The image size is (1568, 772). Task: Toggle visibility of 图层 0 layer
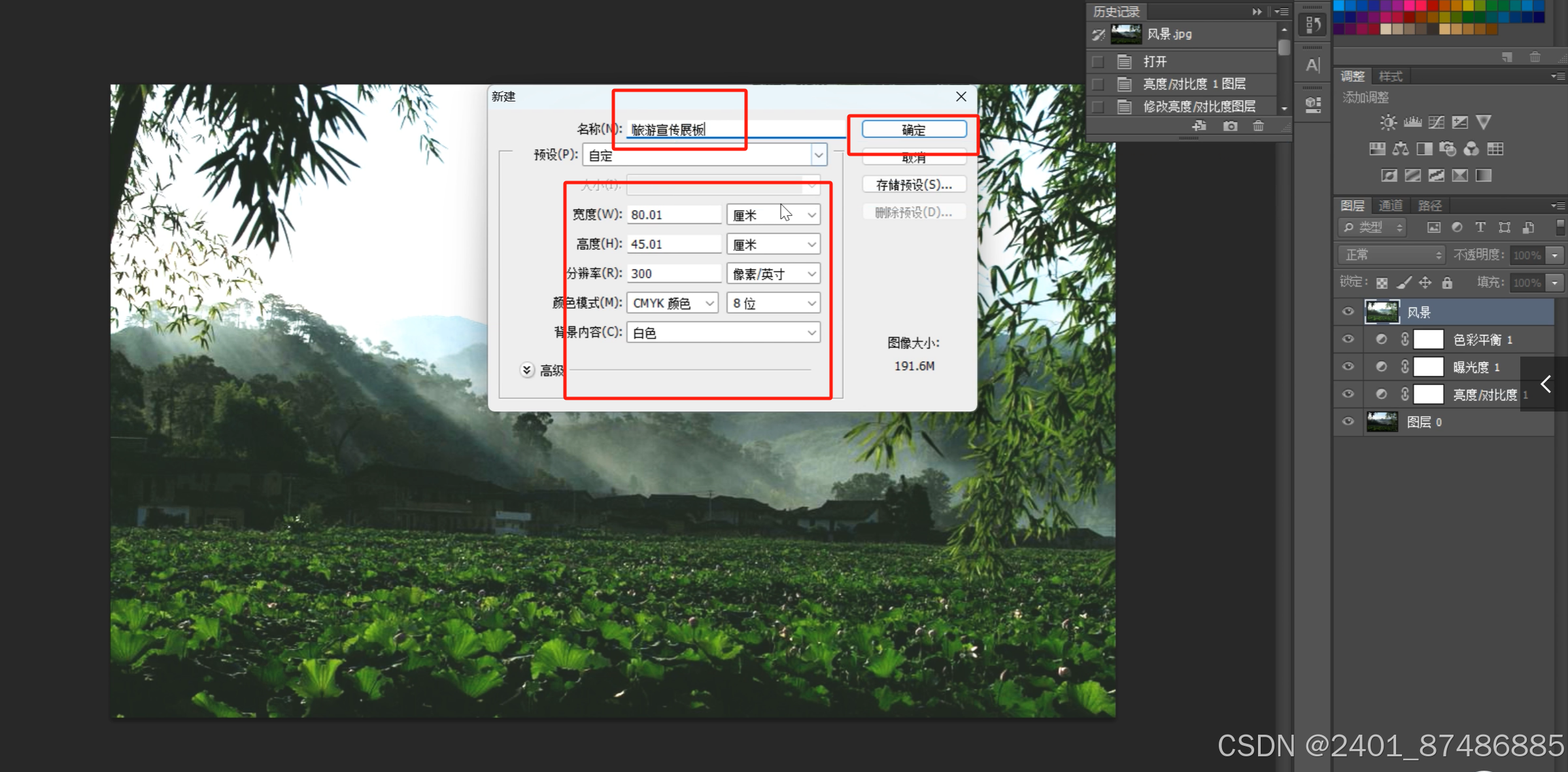pos(1348,422)
